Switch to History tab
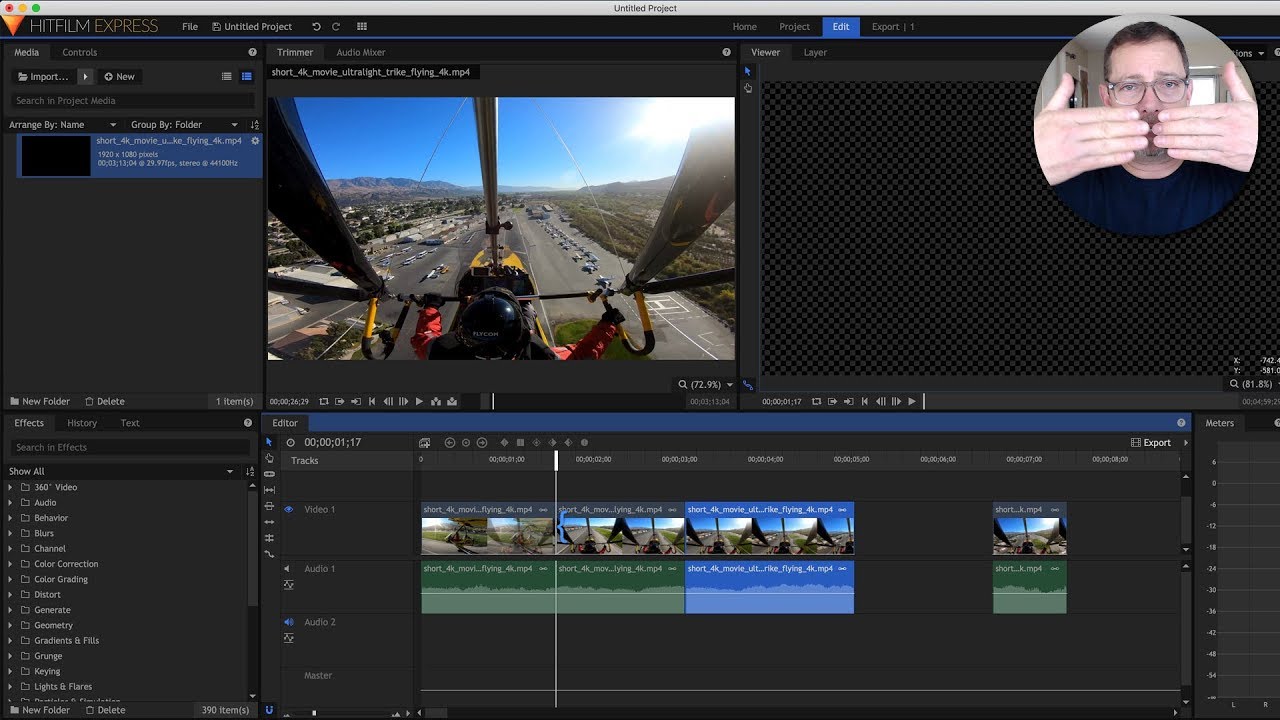This screenshot has width=1280, height=720. pyautogui.click(x=82, y=423)
